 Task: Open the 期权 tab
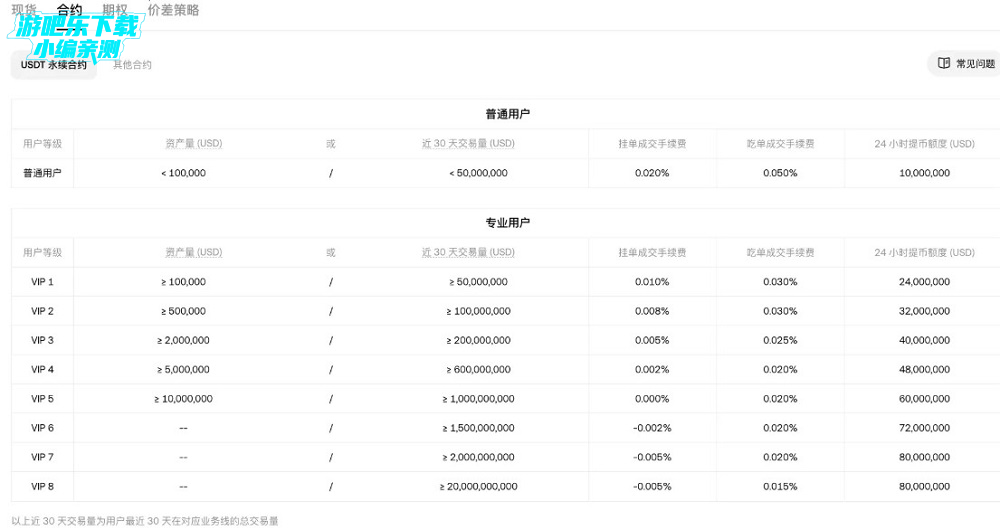(x=115, y=10)
